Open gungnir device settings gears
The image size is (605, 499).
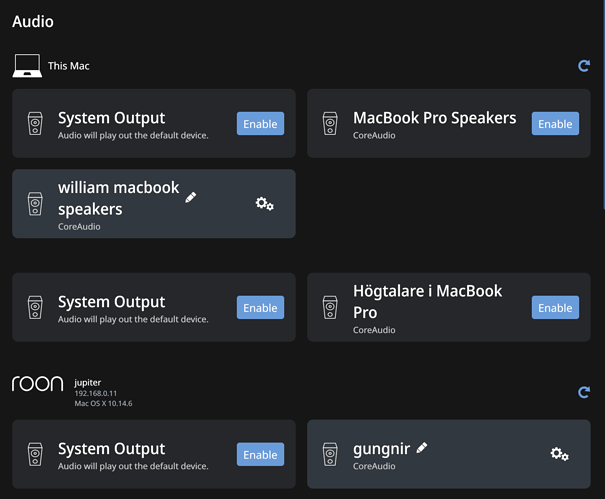pyautogui.click(x=559, y=454)
